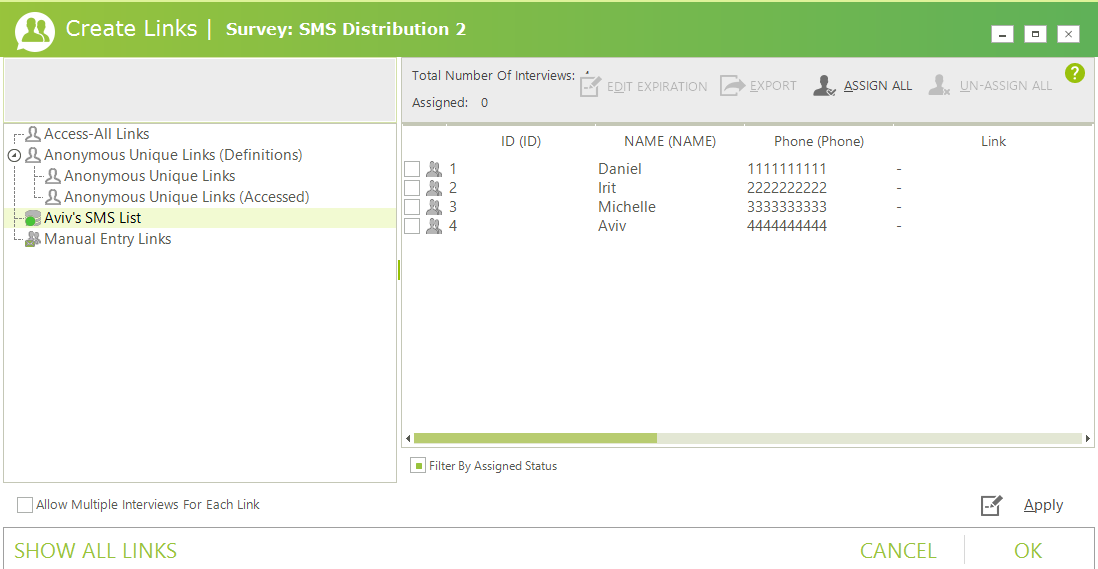Select Access-All Links in the tree
Screen dimensions: 1098x569
[x=96, y=134]
